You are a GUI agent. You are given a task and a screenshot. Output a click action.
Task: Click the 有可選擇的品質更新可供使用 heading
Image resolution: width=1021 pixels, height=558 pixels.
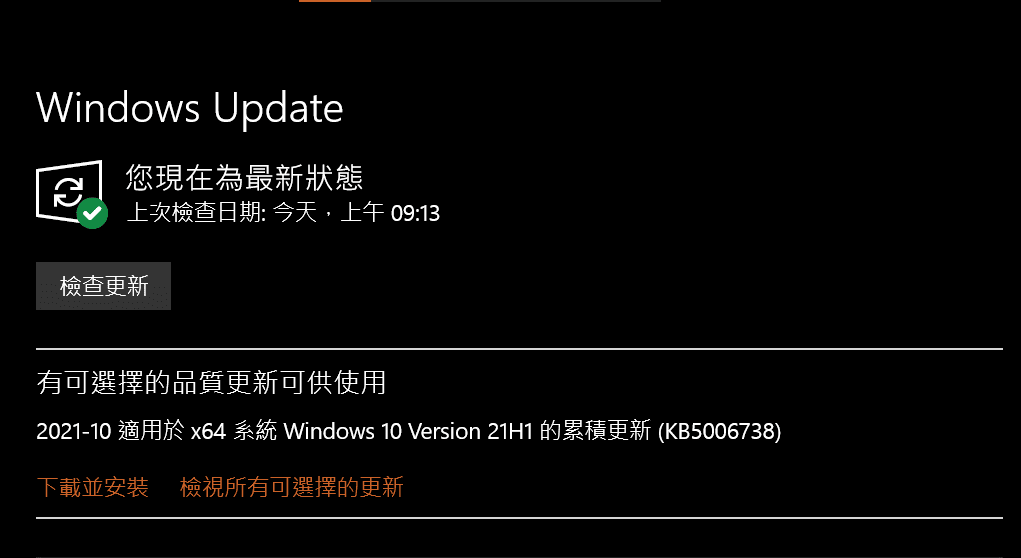pos(212,382)
